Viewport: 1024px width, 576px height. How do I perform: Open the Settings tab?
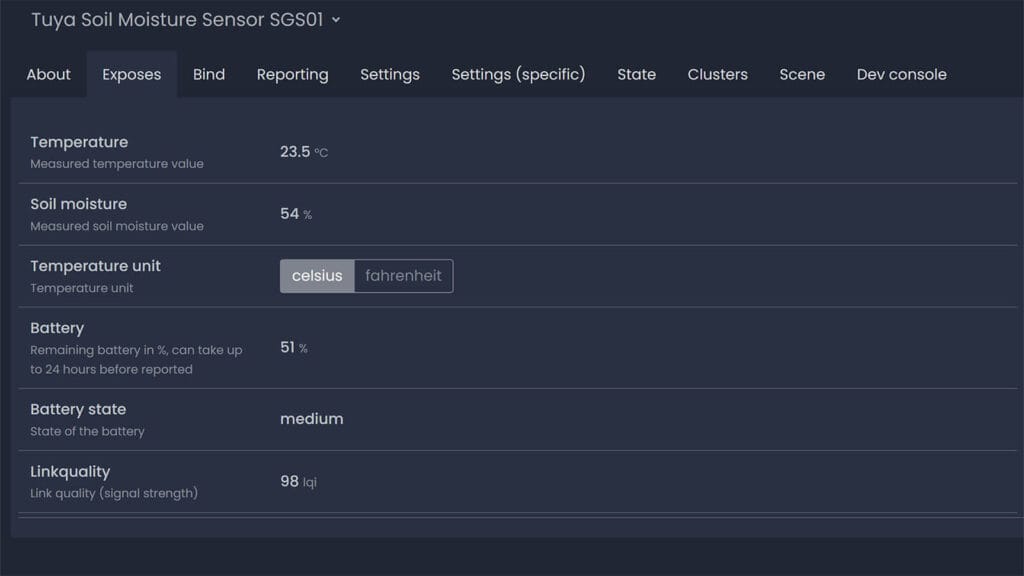click(x=390, y=74)
